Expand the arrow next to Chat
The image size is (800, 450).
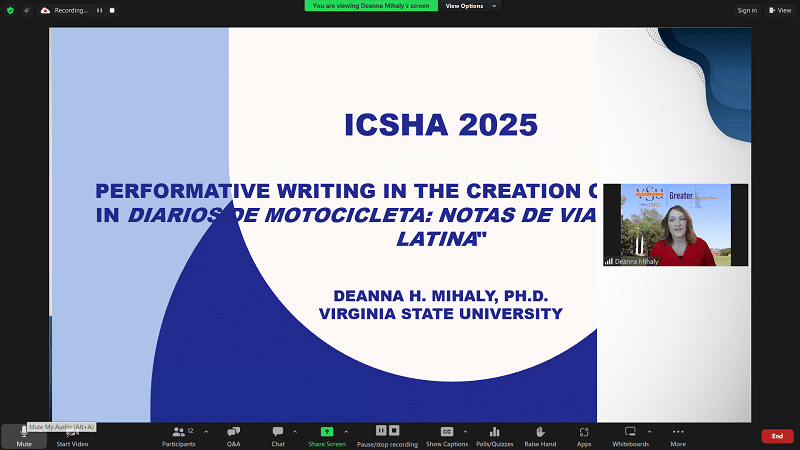click(294, 431)
